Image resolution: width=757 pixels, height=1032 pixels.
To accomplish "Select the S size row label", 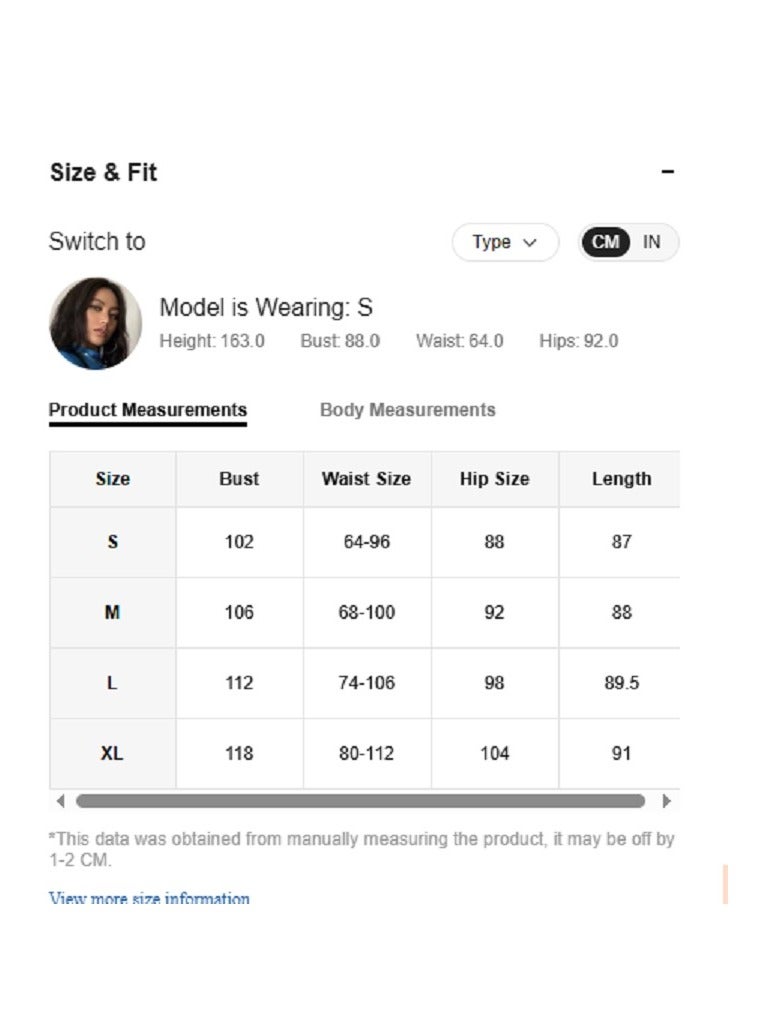I will [113, 542].
